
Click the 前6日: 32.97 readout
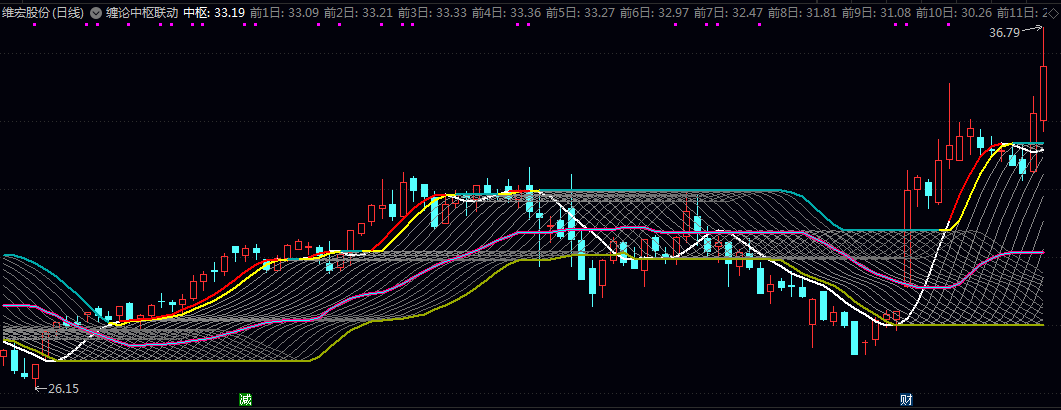pos(654,12)
